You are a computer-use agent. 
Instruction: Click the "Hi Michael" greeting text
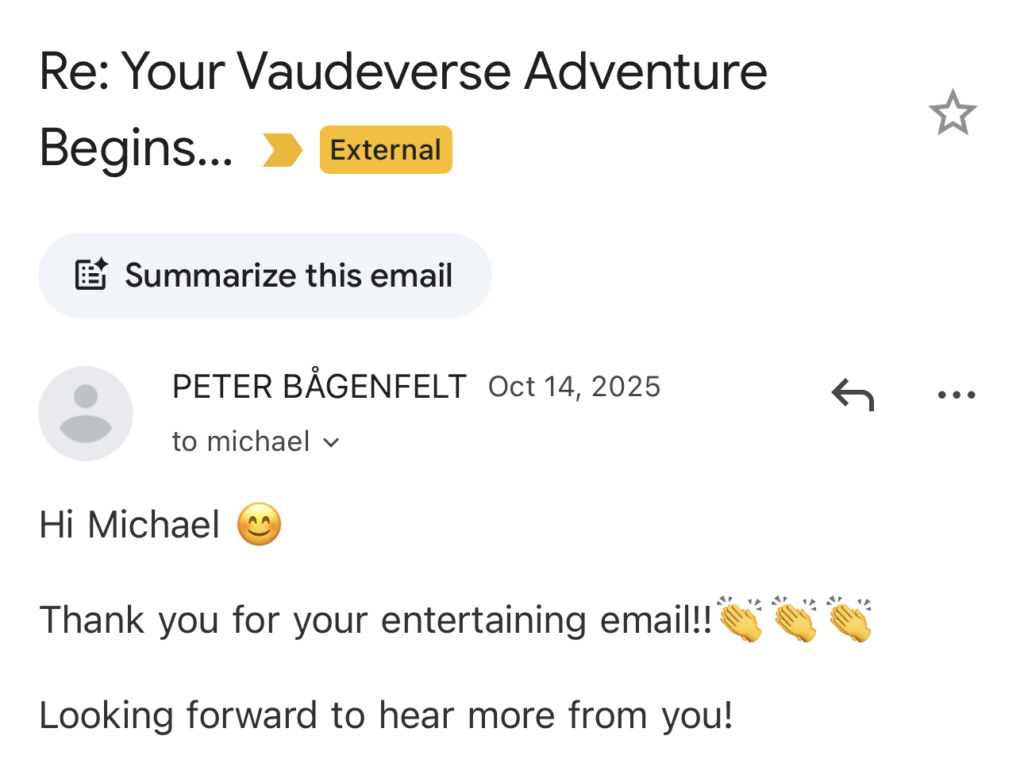pyautogui.click(x=129, y=525)
